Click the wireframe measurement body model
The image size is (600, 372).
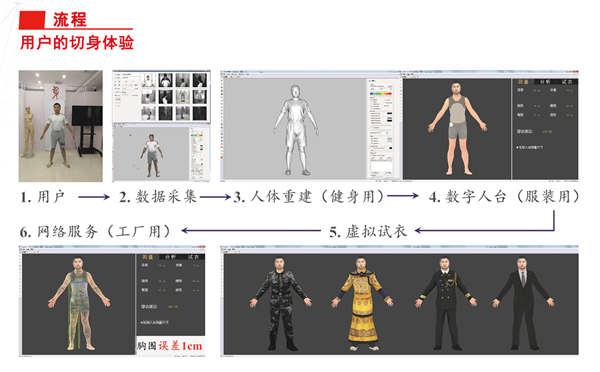coord(79,303)
